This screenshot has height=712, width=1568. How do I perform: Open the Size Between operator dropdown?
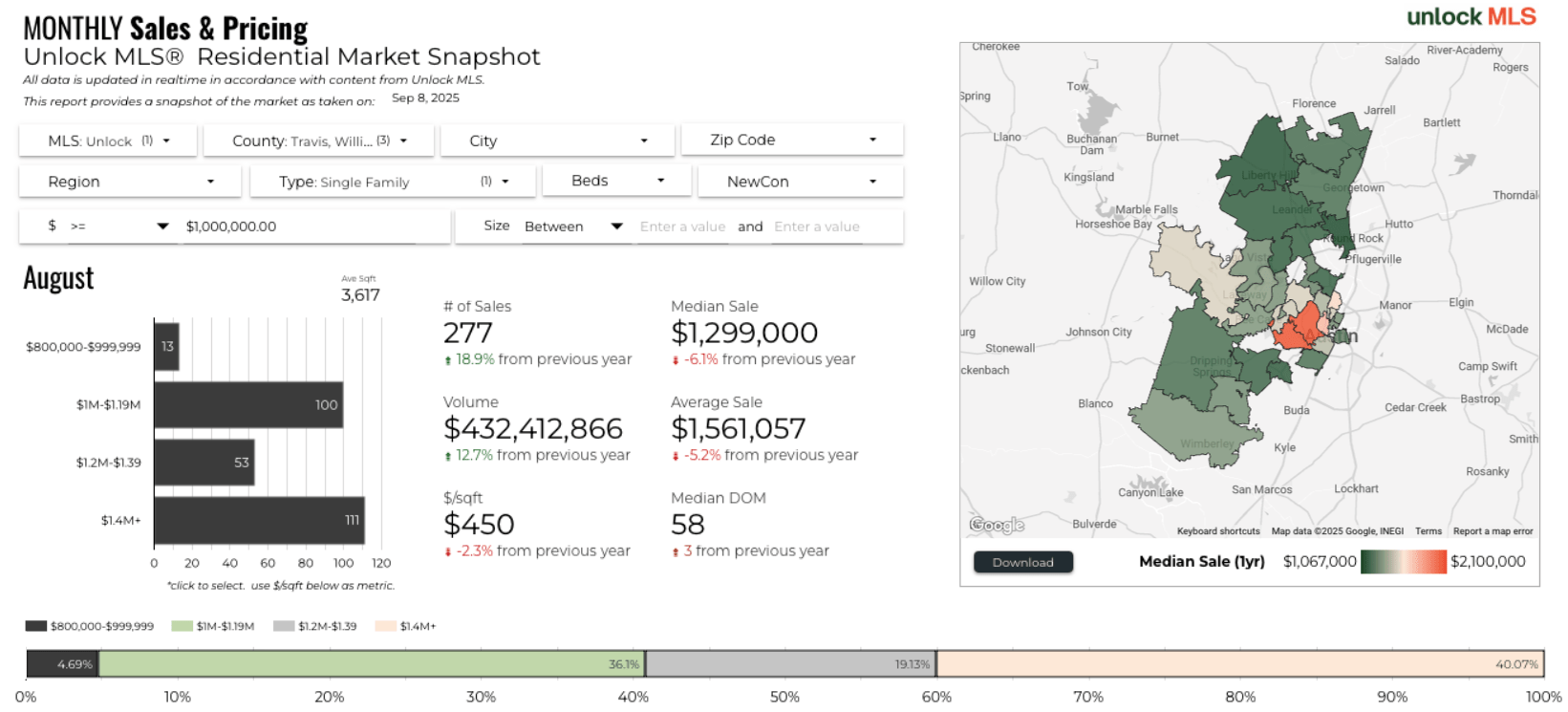(x=573, y=227)
